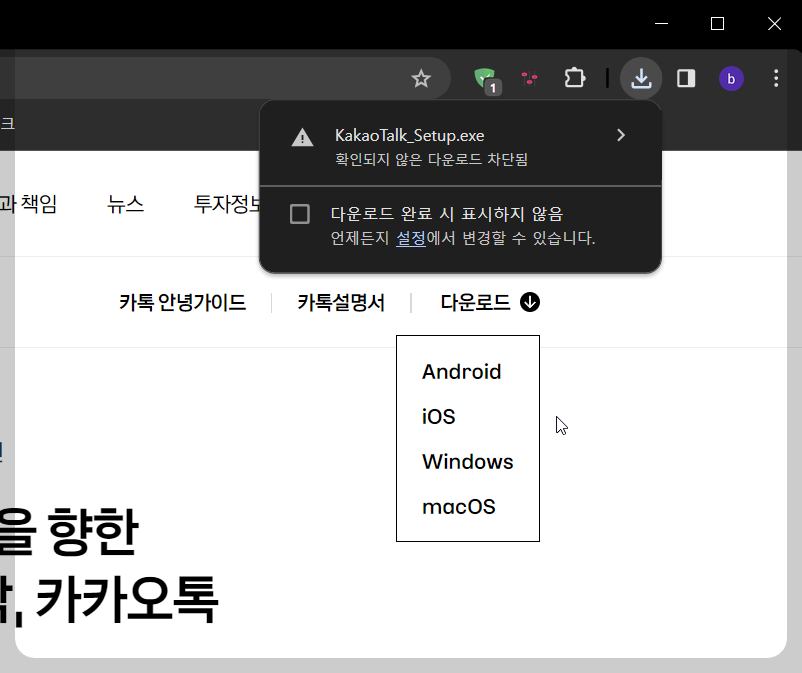Viewport: 802px width, 673px height.
Task: Open the 설정 link in downloads popup
Action: click(411, 238)
